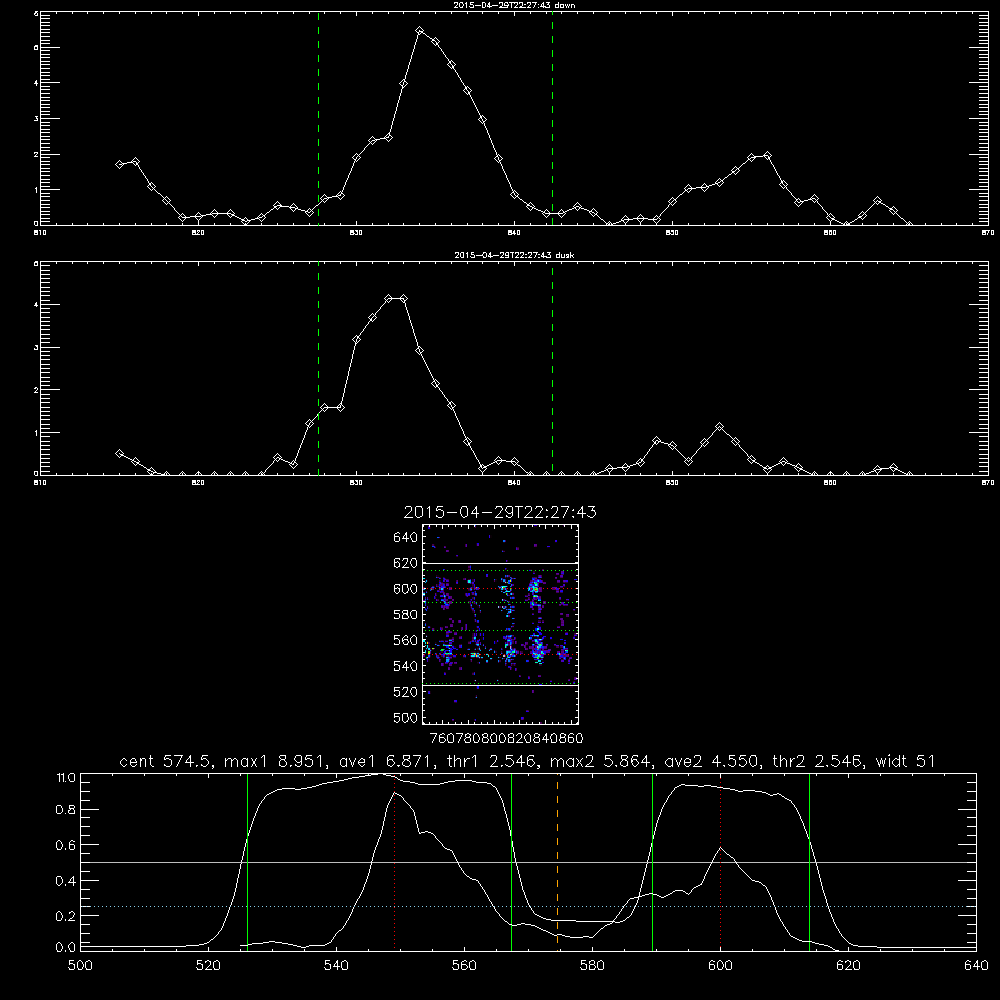Click the spectral image y-axis label 560
The image size is (1000, 1000).
pyautogui.click(x=406, y=640)
